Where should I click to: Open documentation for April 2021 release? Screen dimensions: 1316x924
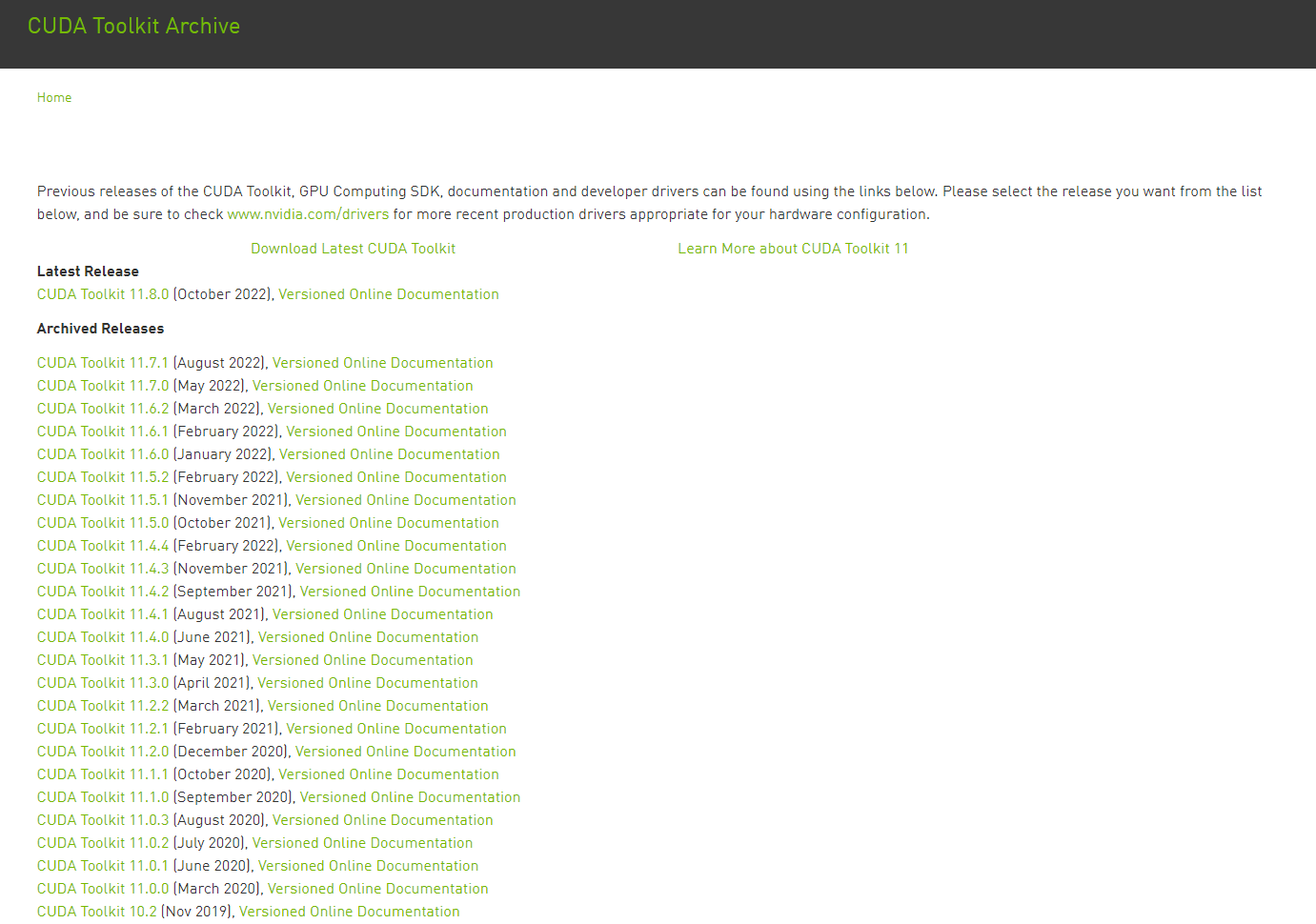(x=368, y=683)
